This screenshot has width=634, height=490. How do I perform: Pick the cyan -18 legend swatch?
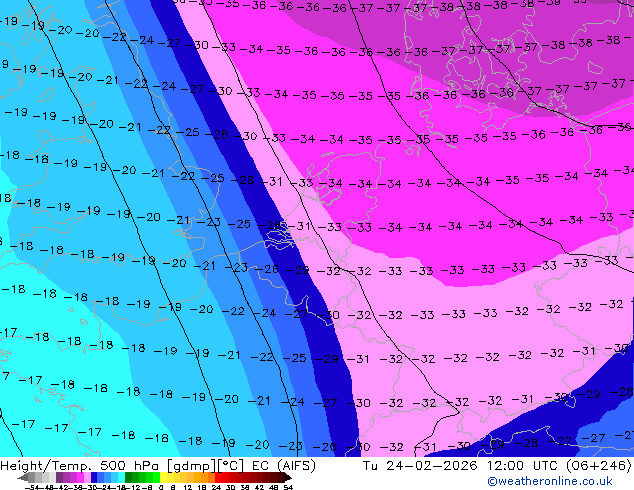coord(122,477)
